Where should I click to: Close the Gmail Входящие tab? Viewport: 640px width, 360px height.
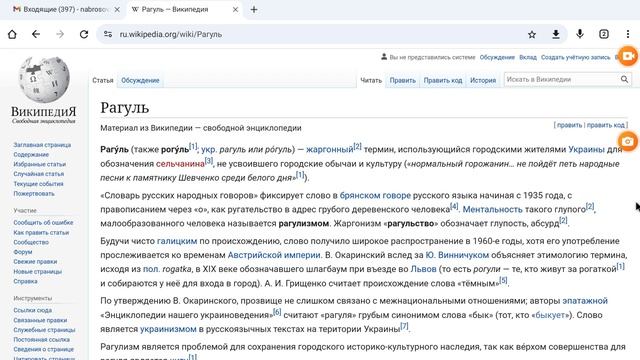pyautogui.click(x=117, y=9)
